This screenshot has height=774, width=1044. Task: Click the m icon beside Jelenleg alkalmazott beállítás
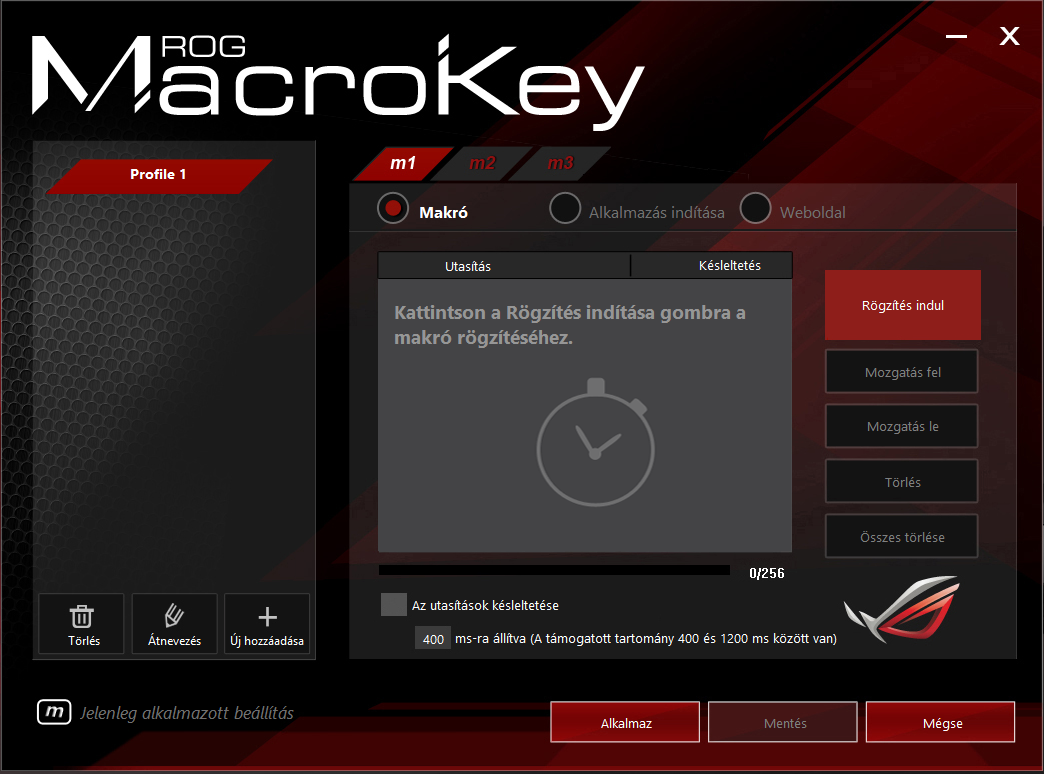pyautogui.click(x=54, y=712)
